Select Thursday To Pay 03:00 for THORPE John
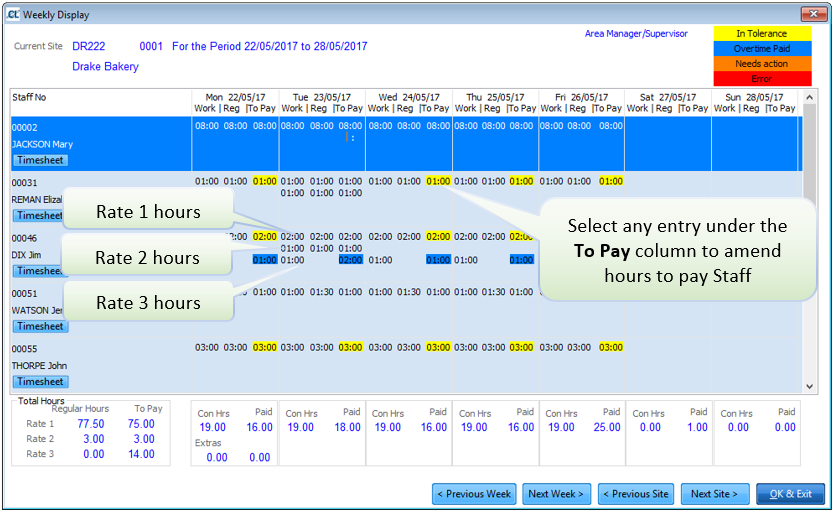Screen dimensions: 835x512 coord(521,347)
